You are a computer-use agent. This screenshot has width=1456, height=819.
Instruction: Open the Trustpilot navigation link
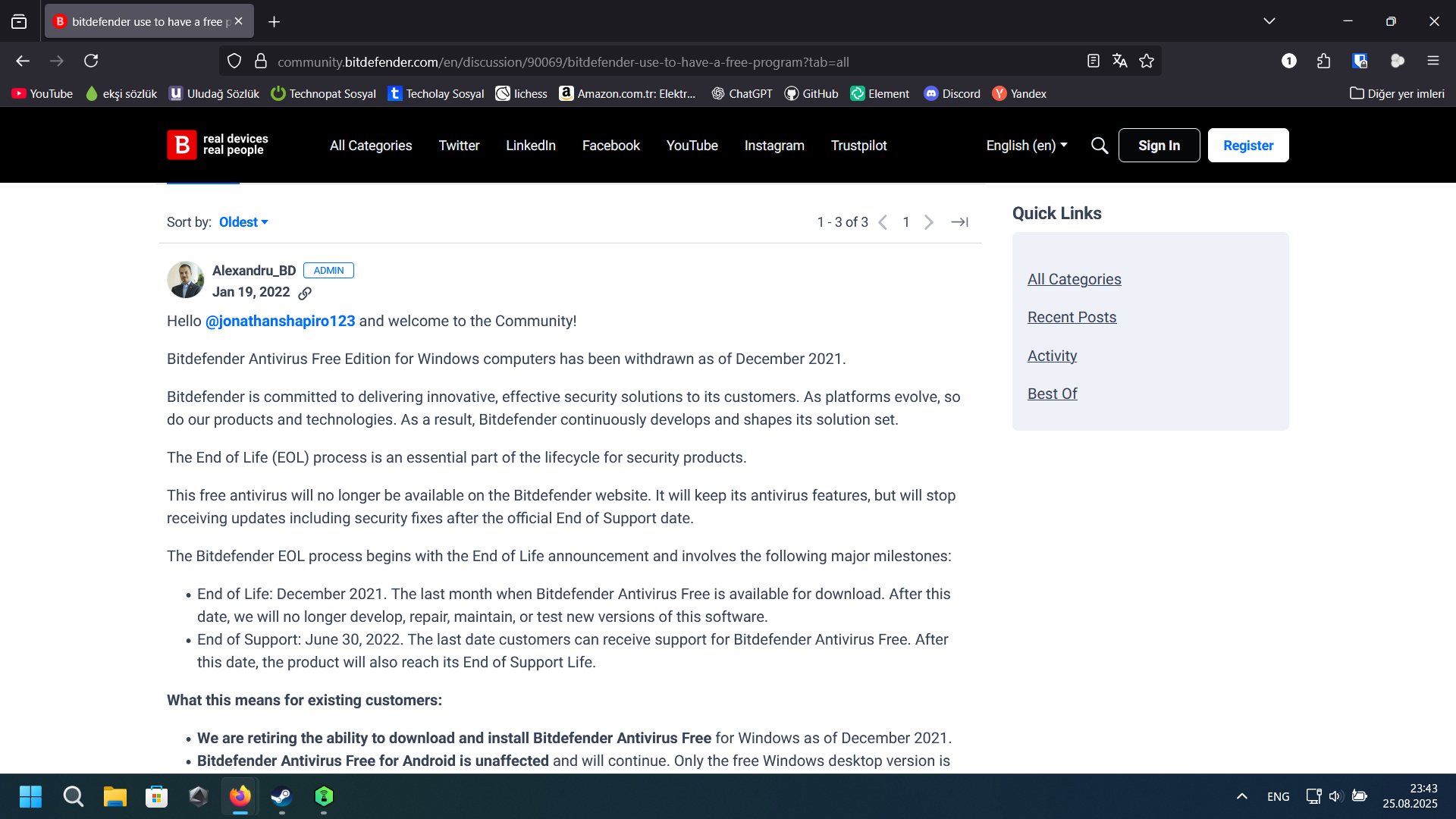click(x=858, y=146)
